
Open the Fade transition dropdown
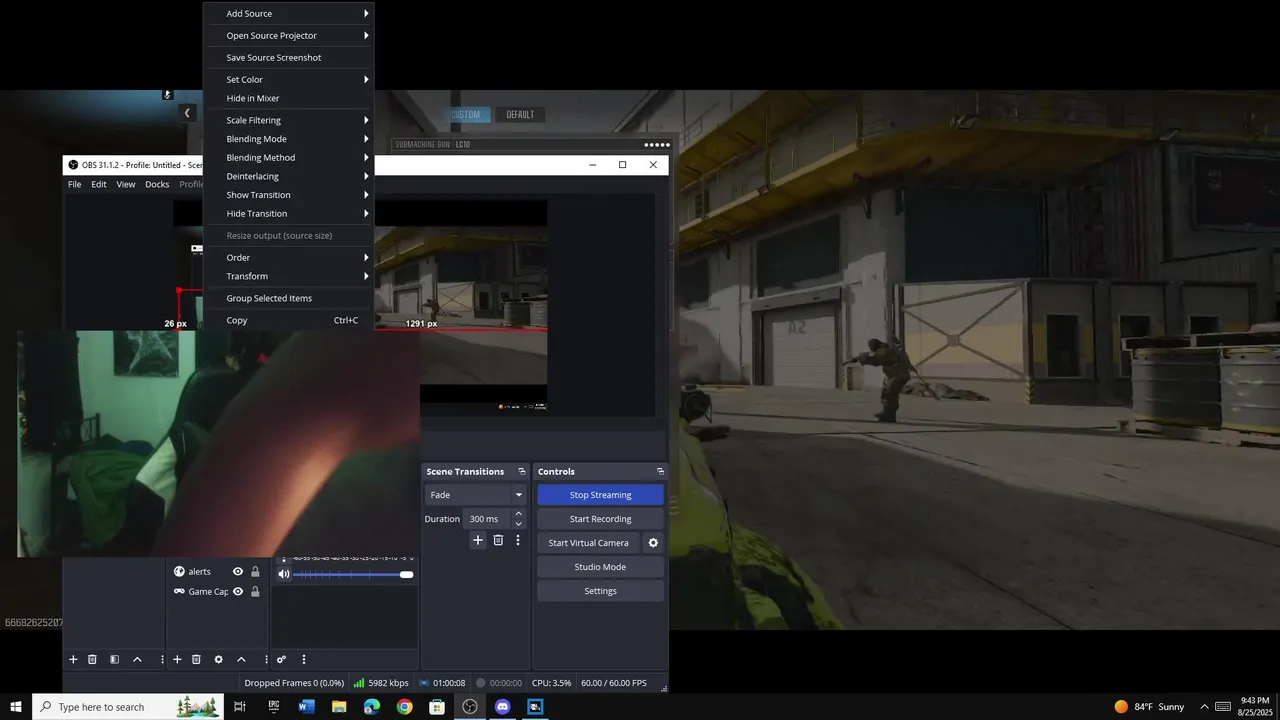475,495
